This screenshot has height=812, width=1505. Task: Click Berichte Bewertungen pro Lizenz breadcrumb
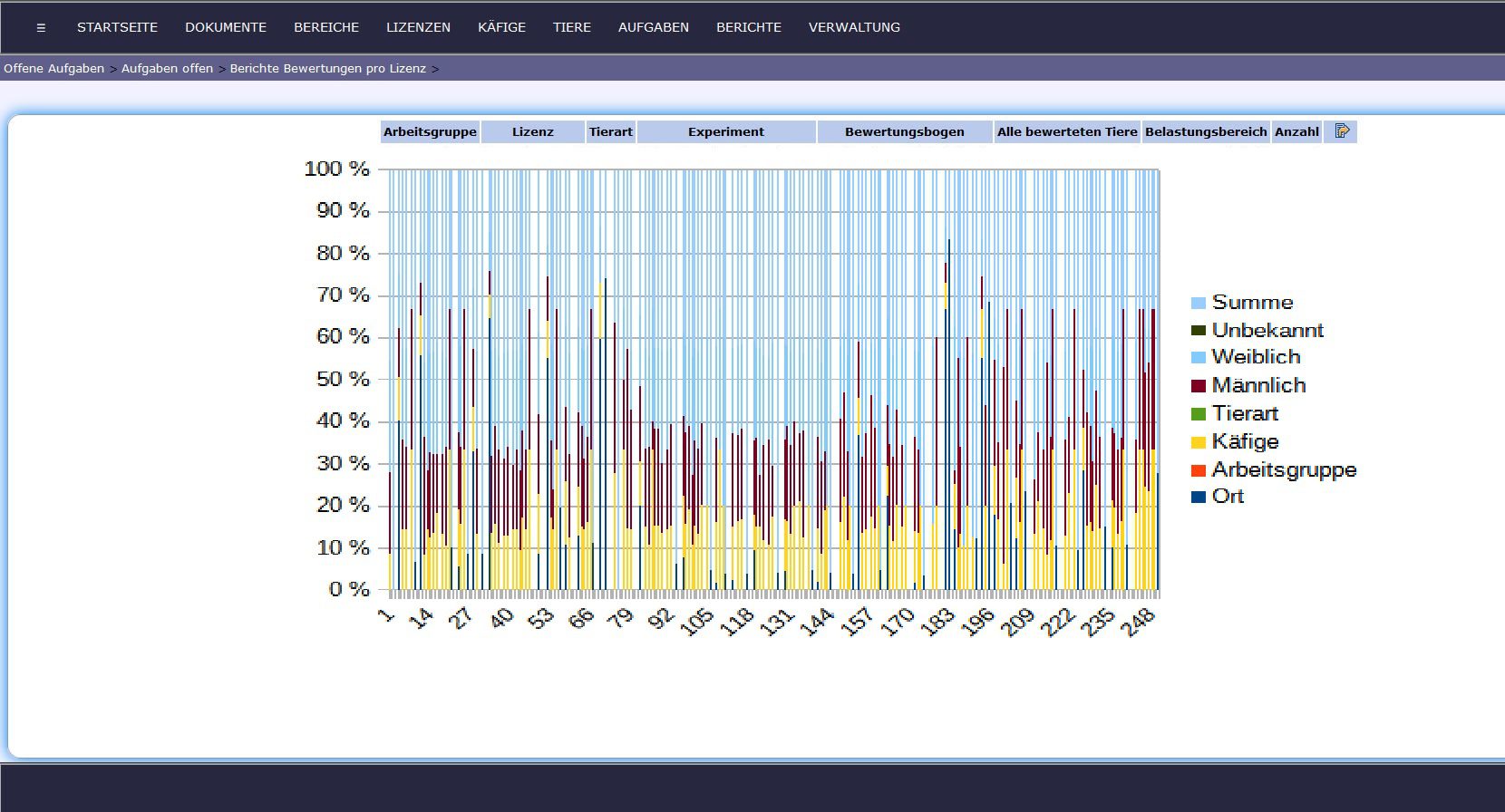pos(327,69)
